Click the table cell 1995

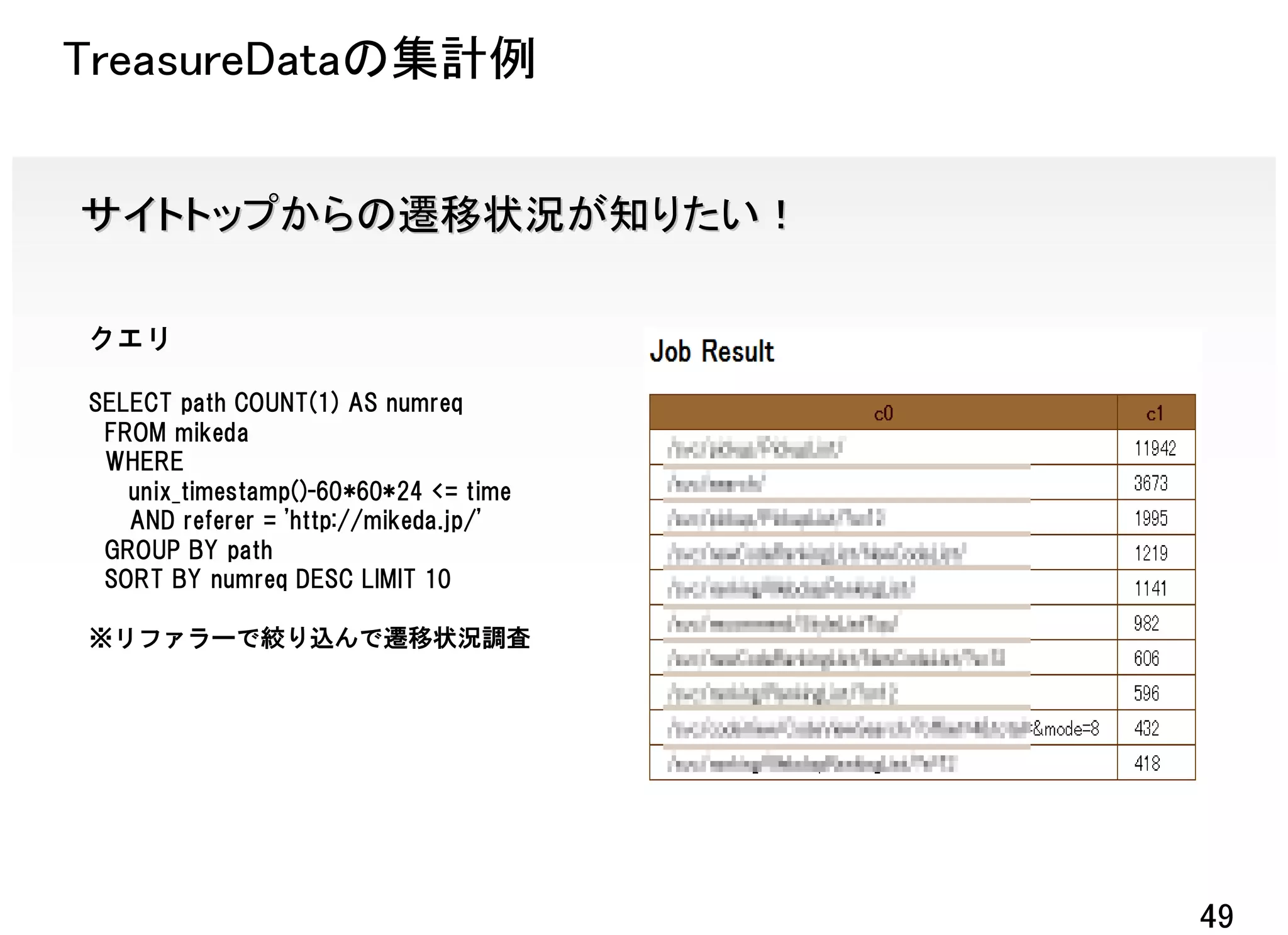[1156, 517]
